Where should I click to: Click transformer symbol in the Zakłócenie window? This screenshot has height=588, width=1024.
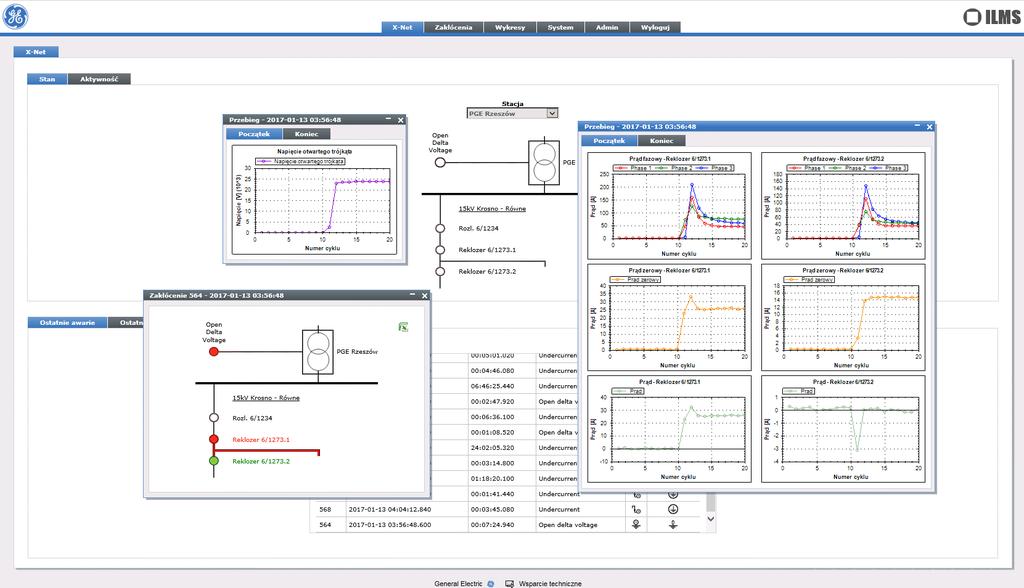point(318,351)
